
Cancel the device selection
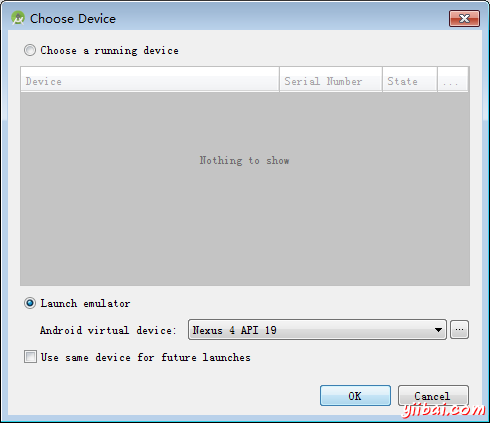(x=433, y=396)
